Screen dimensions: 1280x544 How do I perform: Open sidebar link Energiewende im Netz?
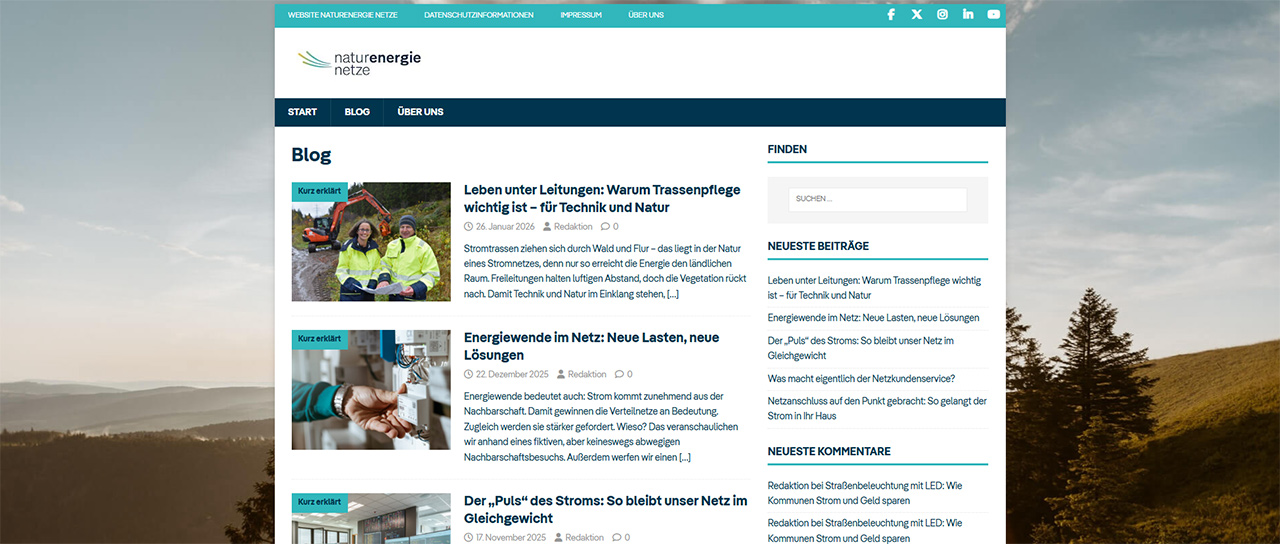(873, 318)
